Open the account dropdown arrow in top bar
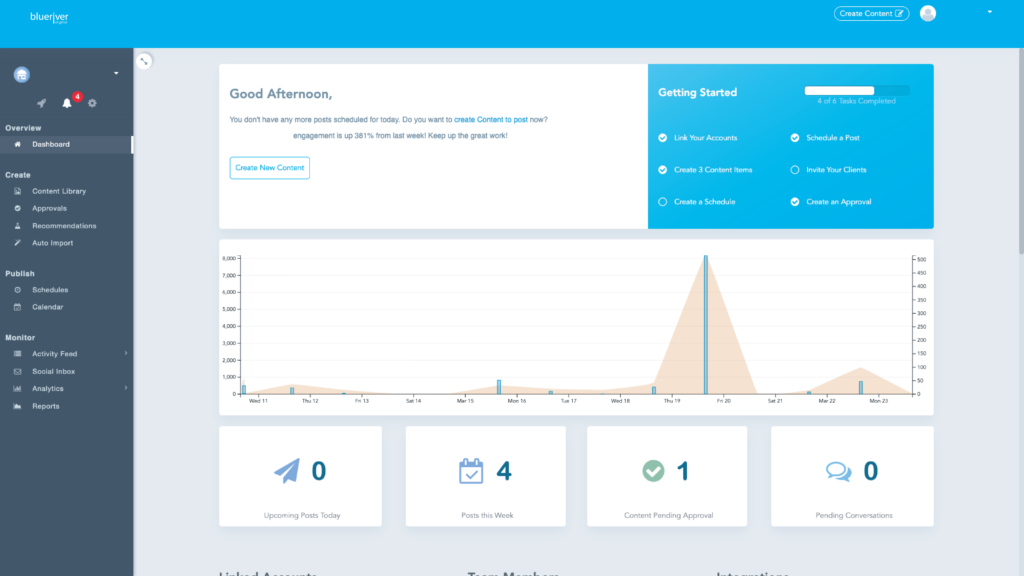Image resolution: width=1024 pixels, height=576 pixels. click(989, 12)
